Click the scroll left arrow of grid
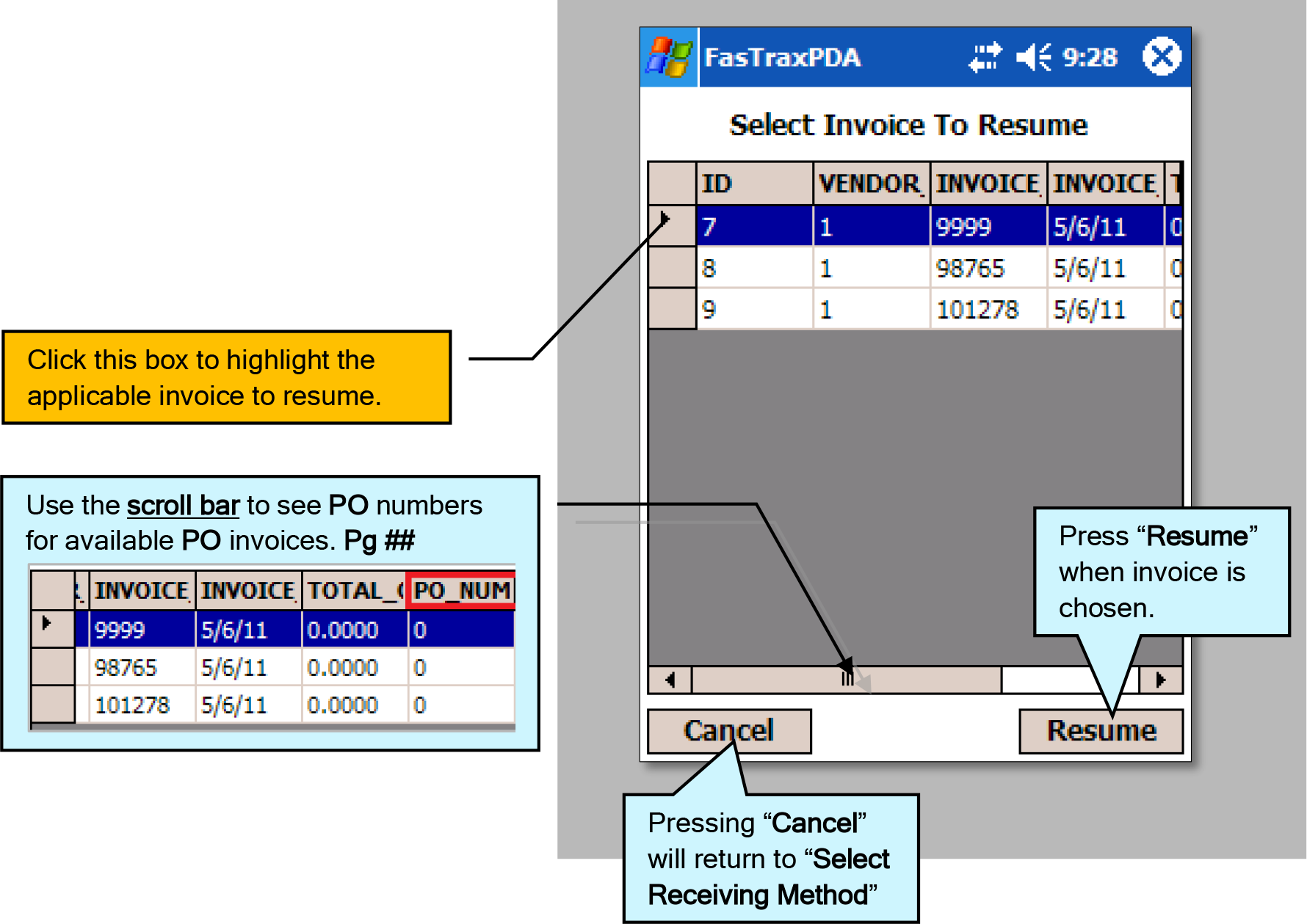 click(x=670, y=680)
